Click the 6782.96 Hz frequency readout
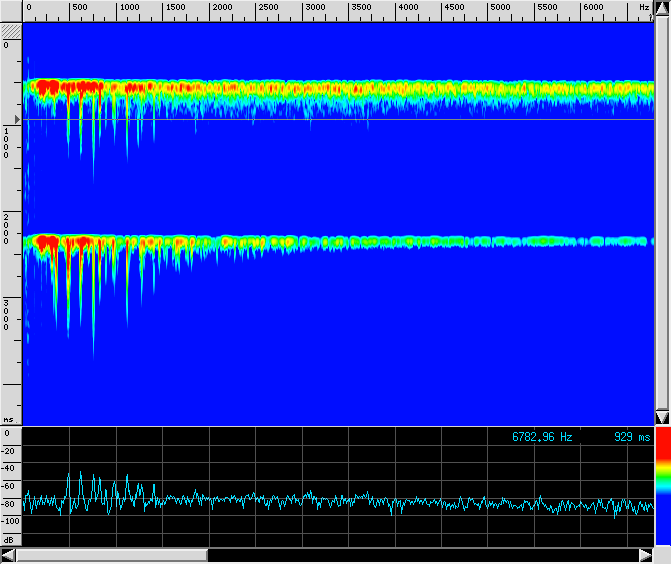Image resolution: width=671 pixels, height=564 pixels. tap(542, 437)
